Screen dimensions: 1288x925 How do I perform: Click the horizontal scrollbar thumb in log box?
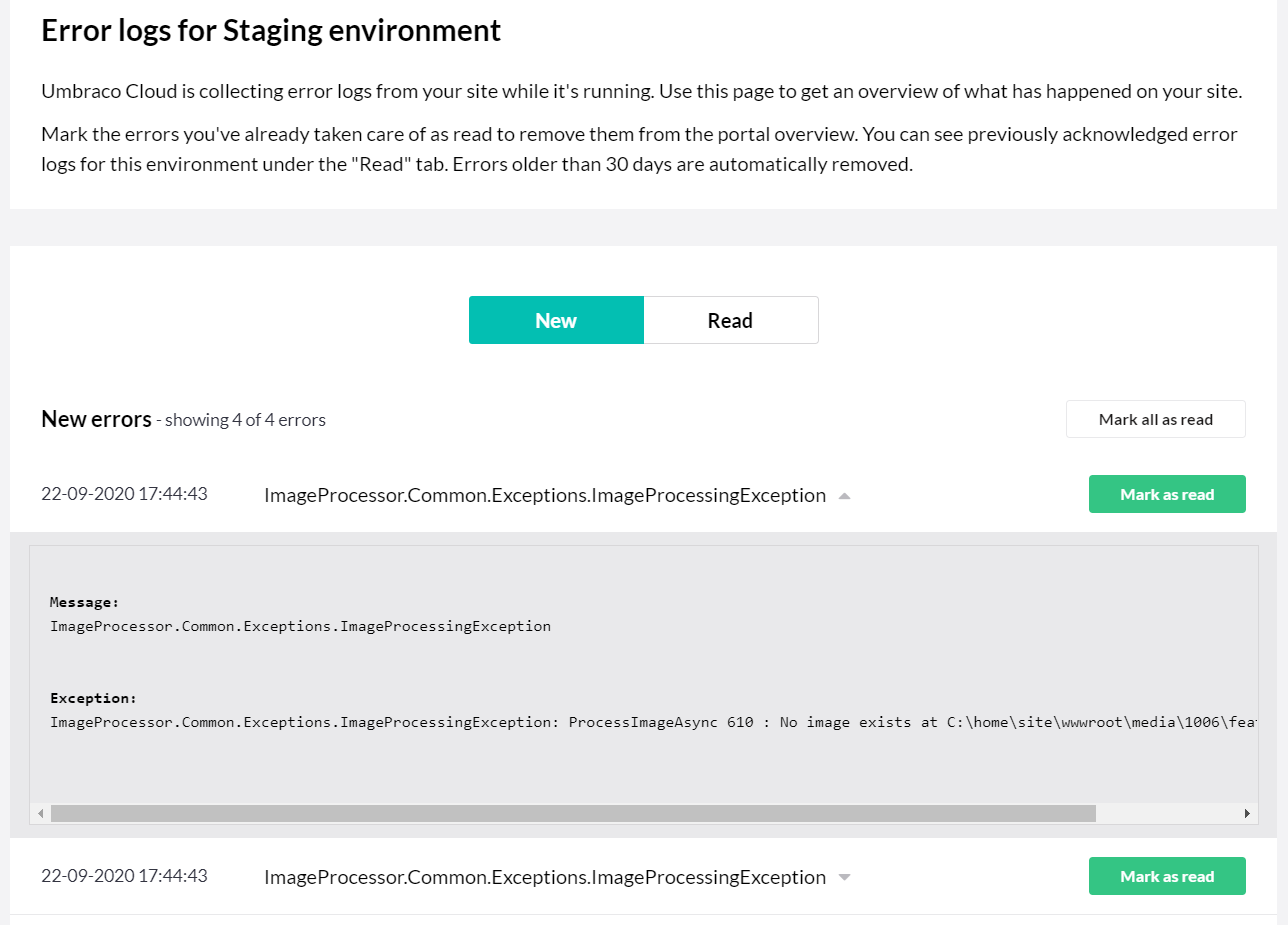(573, 814)
